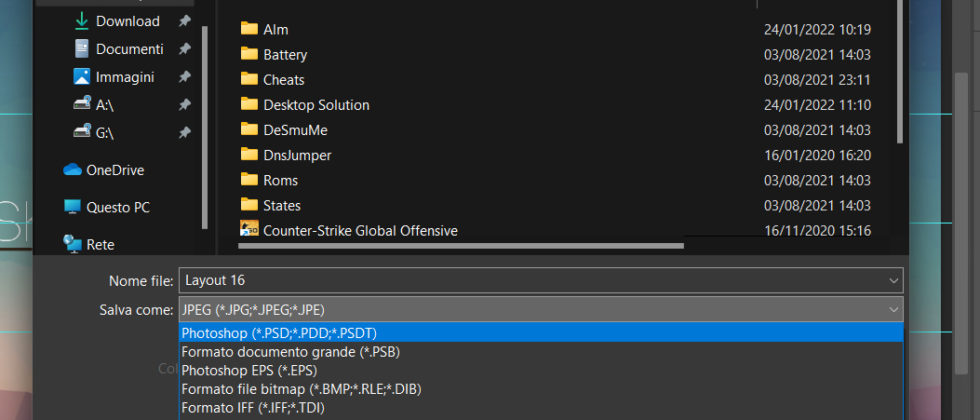Click the pin icon beside Documenti
The width and height of the screenshot is (980, 420).
pos(184,49)
